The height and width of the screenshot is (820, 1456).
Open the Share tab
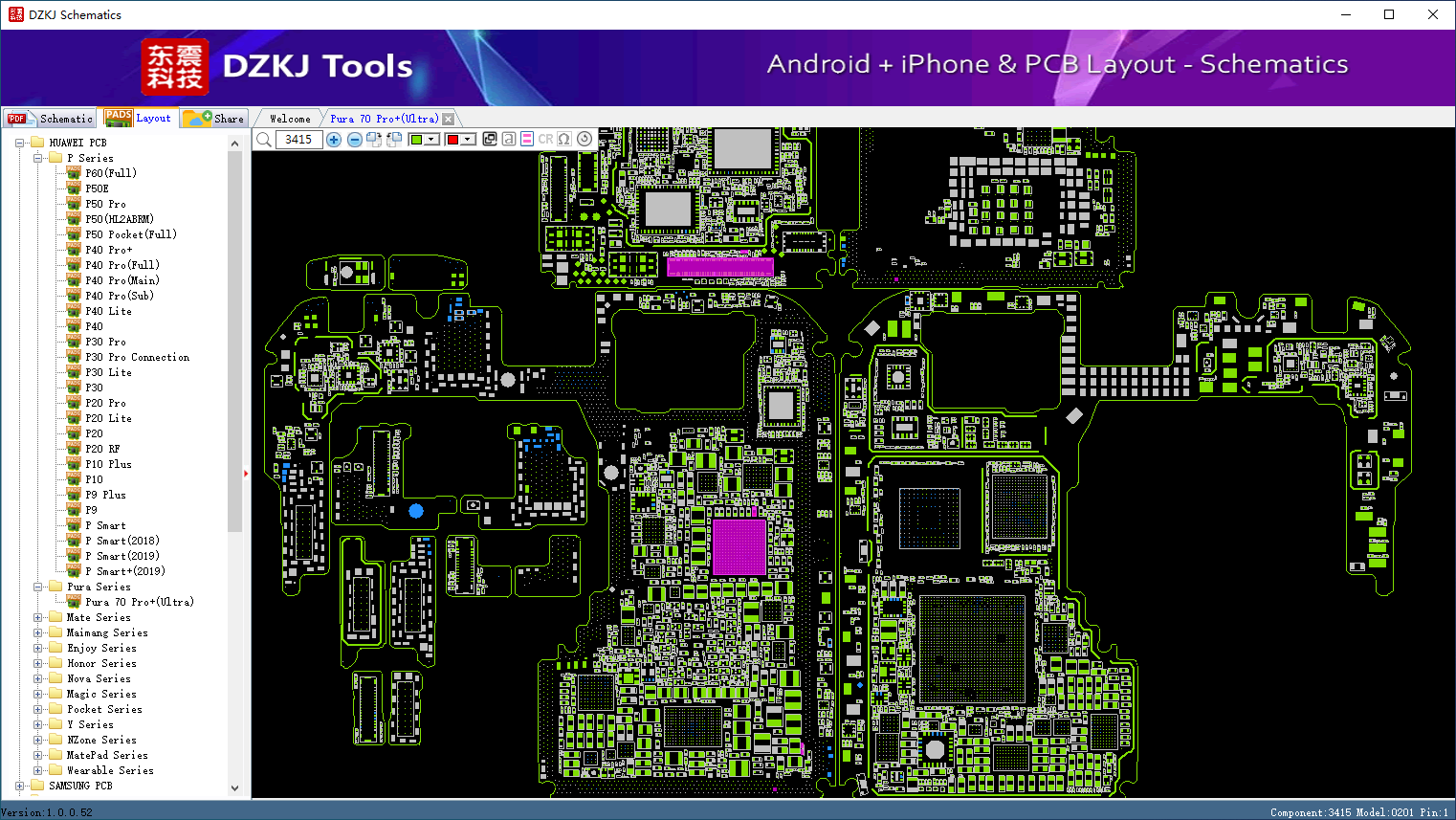(214, 119)
